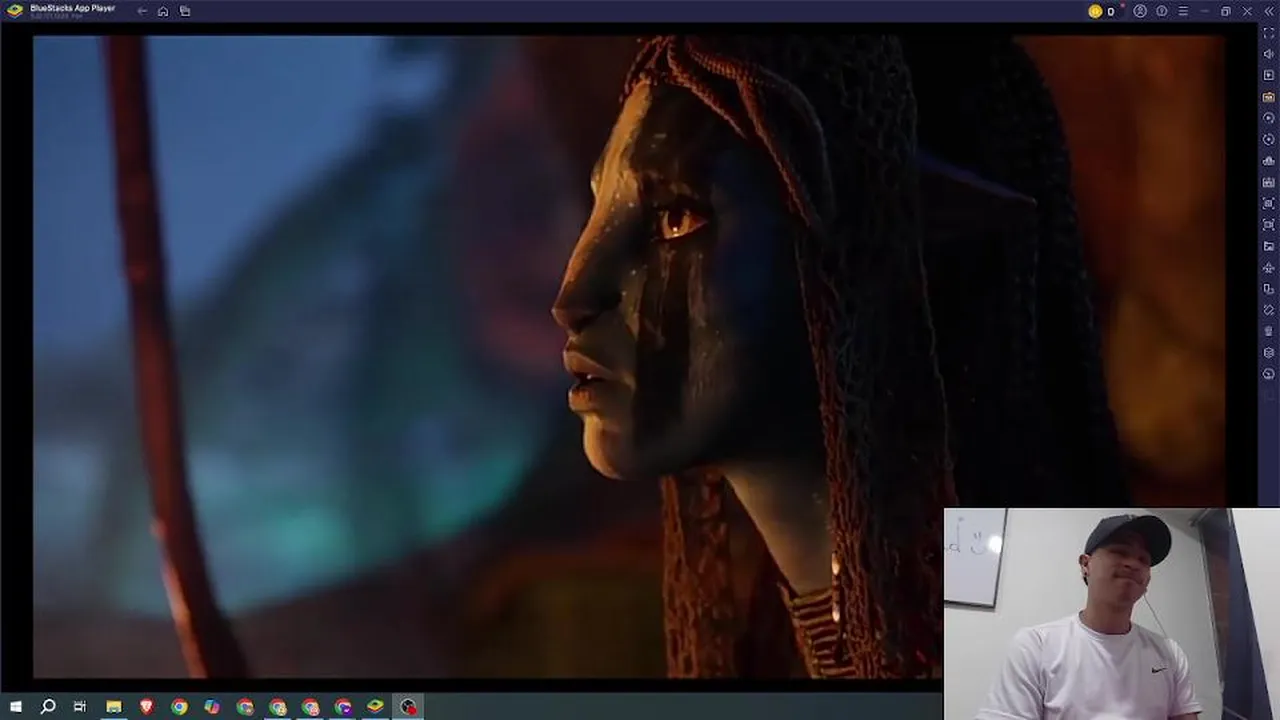The image size is (1280, 720).
Task: Go back with the BlueStacks back arrow
Action: (x=142, y=11)
